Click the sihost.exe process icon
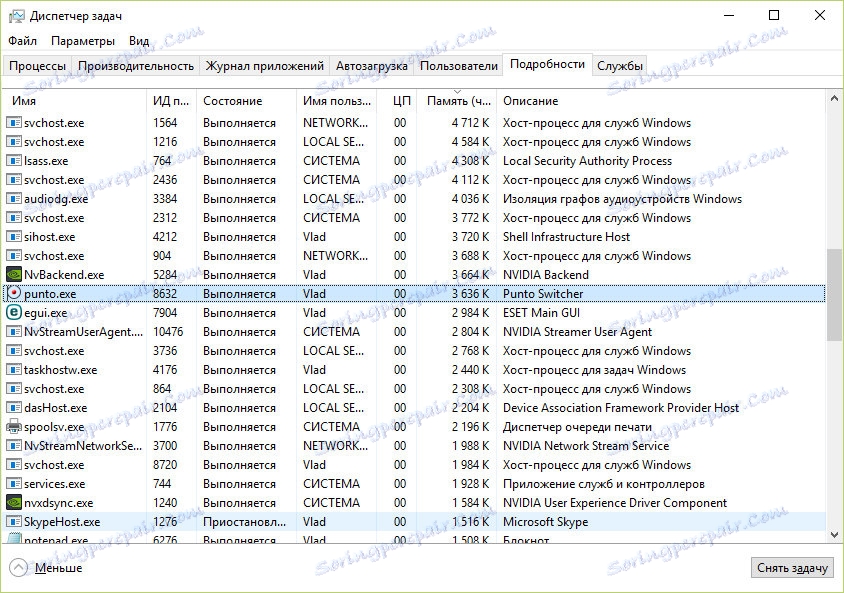 tap(13, 237)
